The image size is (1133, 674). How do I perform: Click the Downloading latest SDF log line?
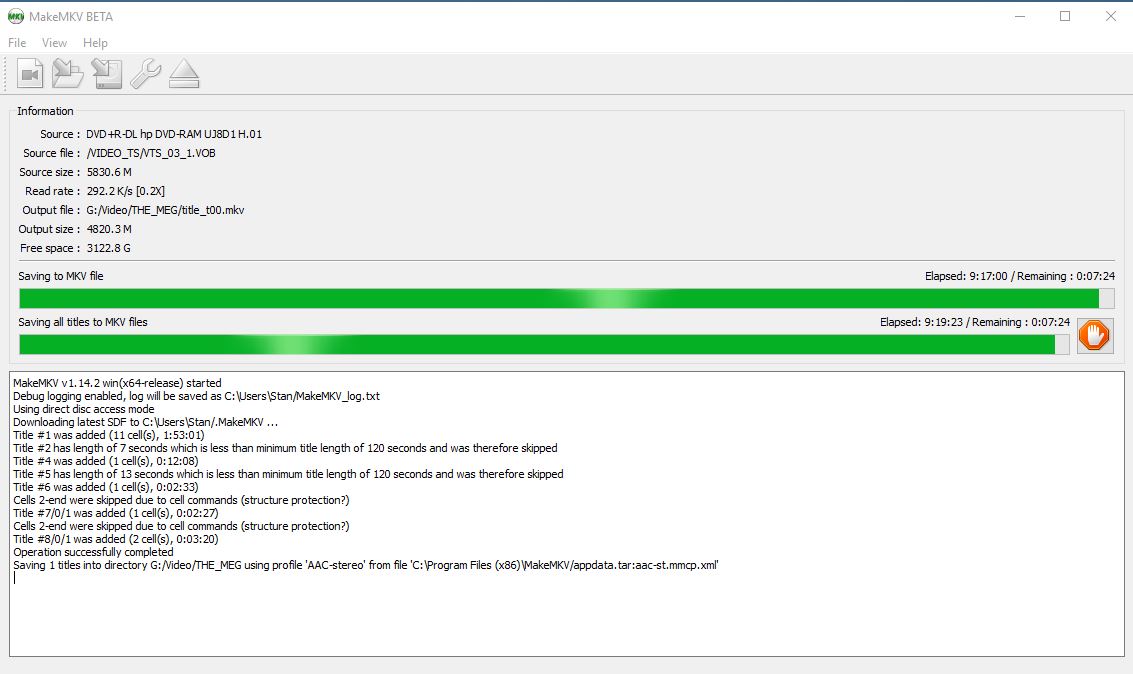point(145,422)
